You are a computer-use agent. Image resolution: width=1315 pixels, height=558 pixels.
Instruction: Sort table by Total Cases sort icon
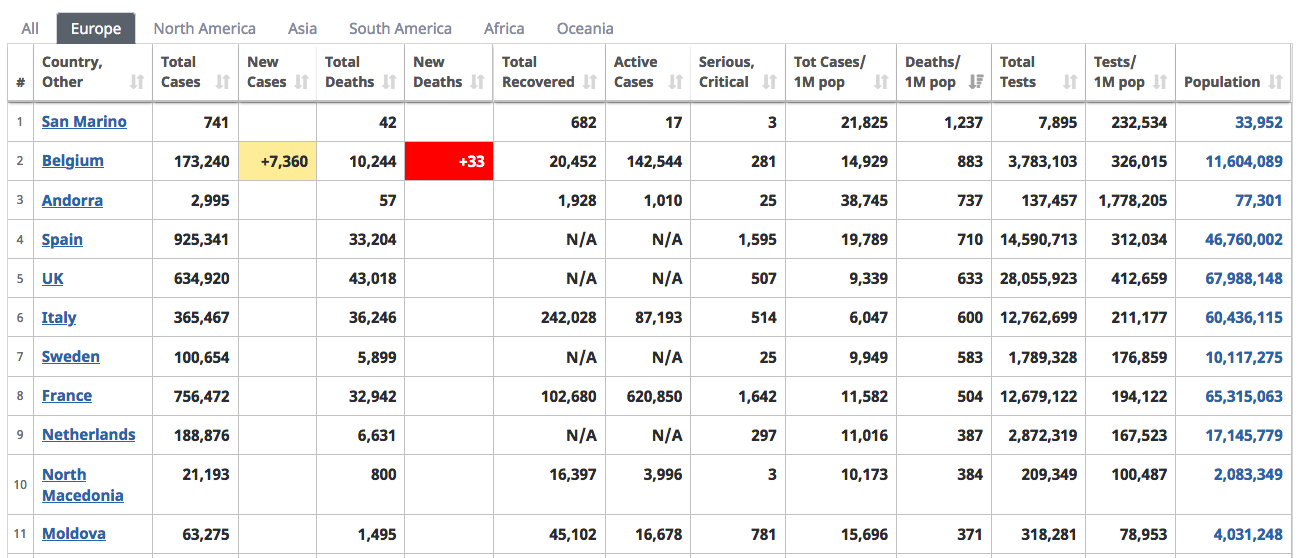coord(222,82)
